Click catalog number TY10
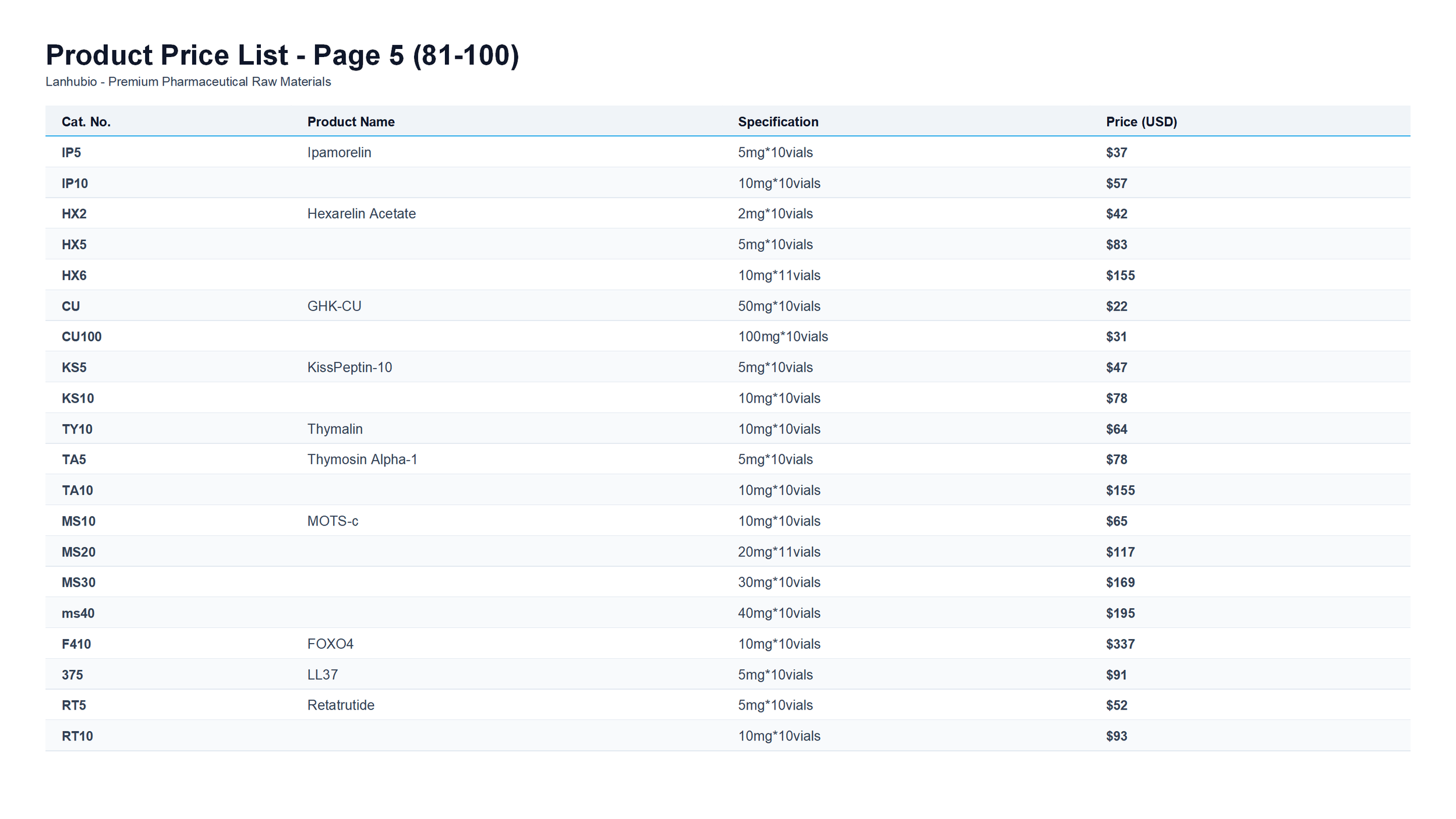Screen dimensions: 1456x819 (77, 429)
